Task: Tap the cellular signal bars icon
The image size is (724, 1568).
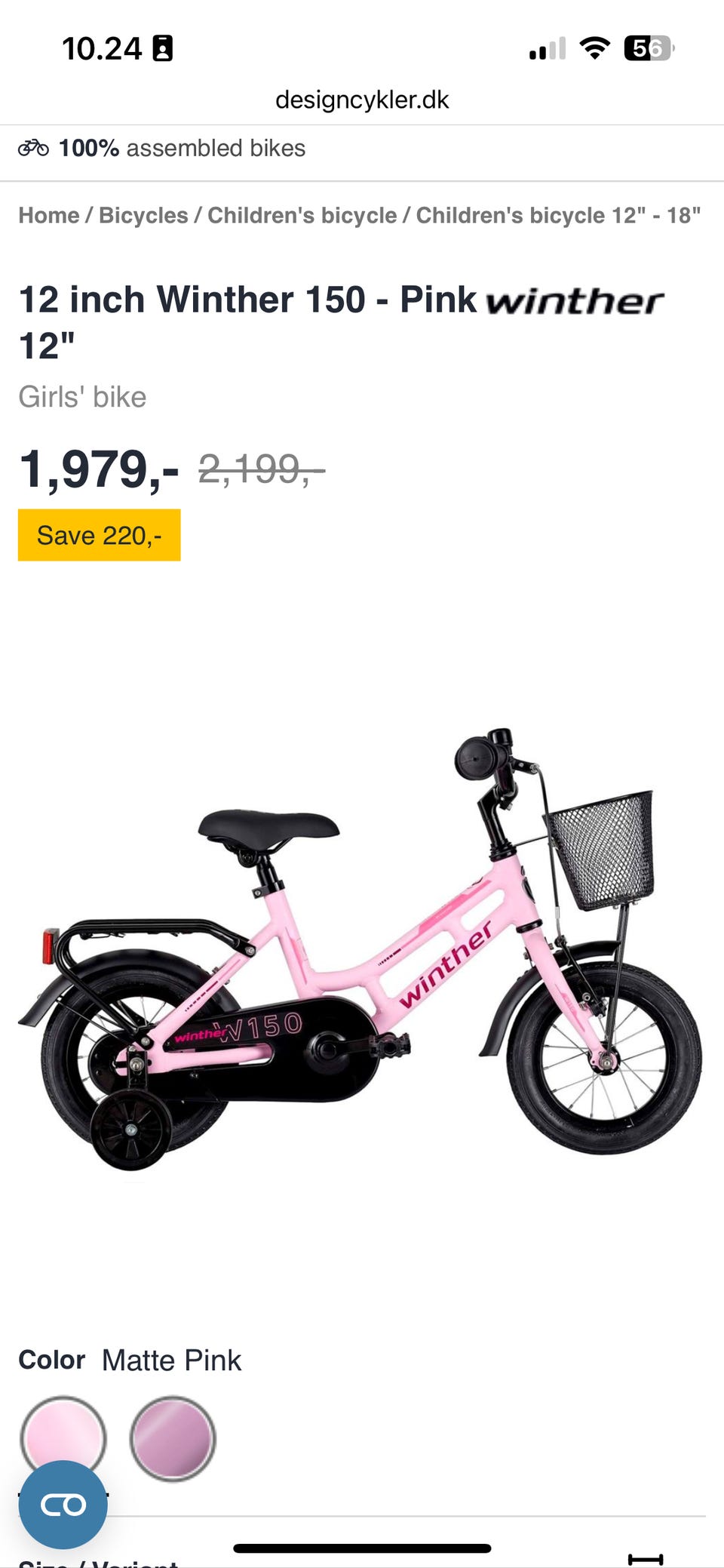Action: (x=548, y=48)
